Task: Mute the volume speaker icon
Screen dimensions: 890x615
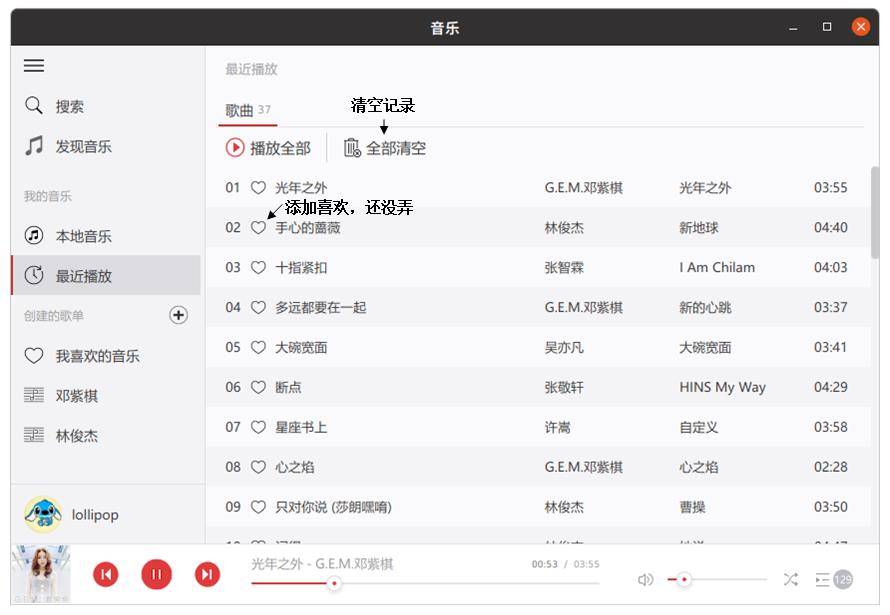Action: (646, 580)
